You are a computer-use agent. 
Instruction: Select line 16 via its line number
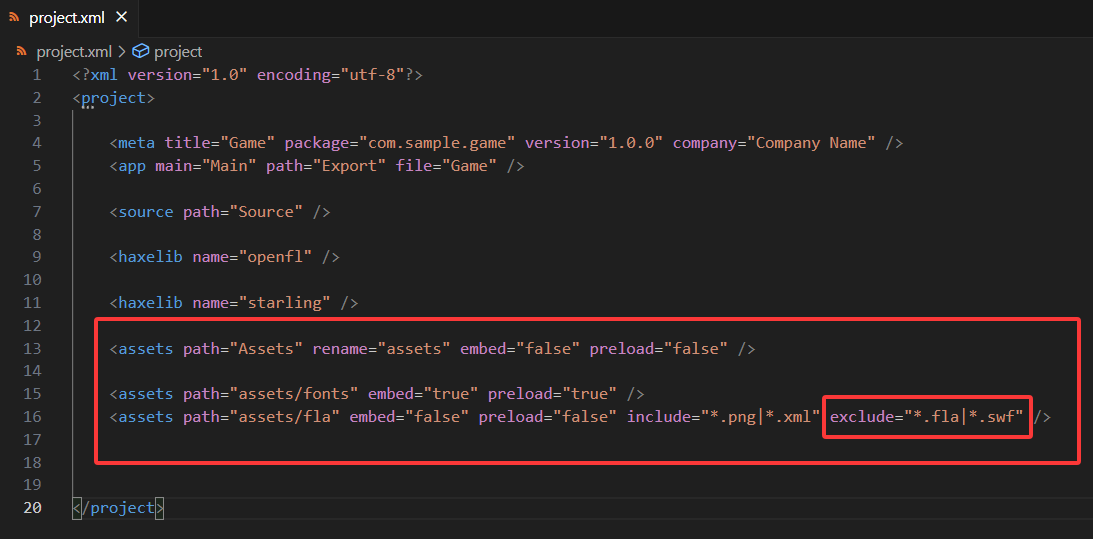[x=37, y=416]
